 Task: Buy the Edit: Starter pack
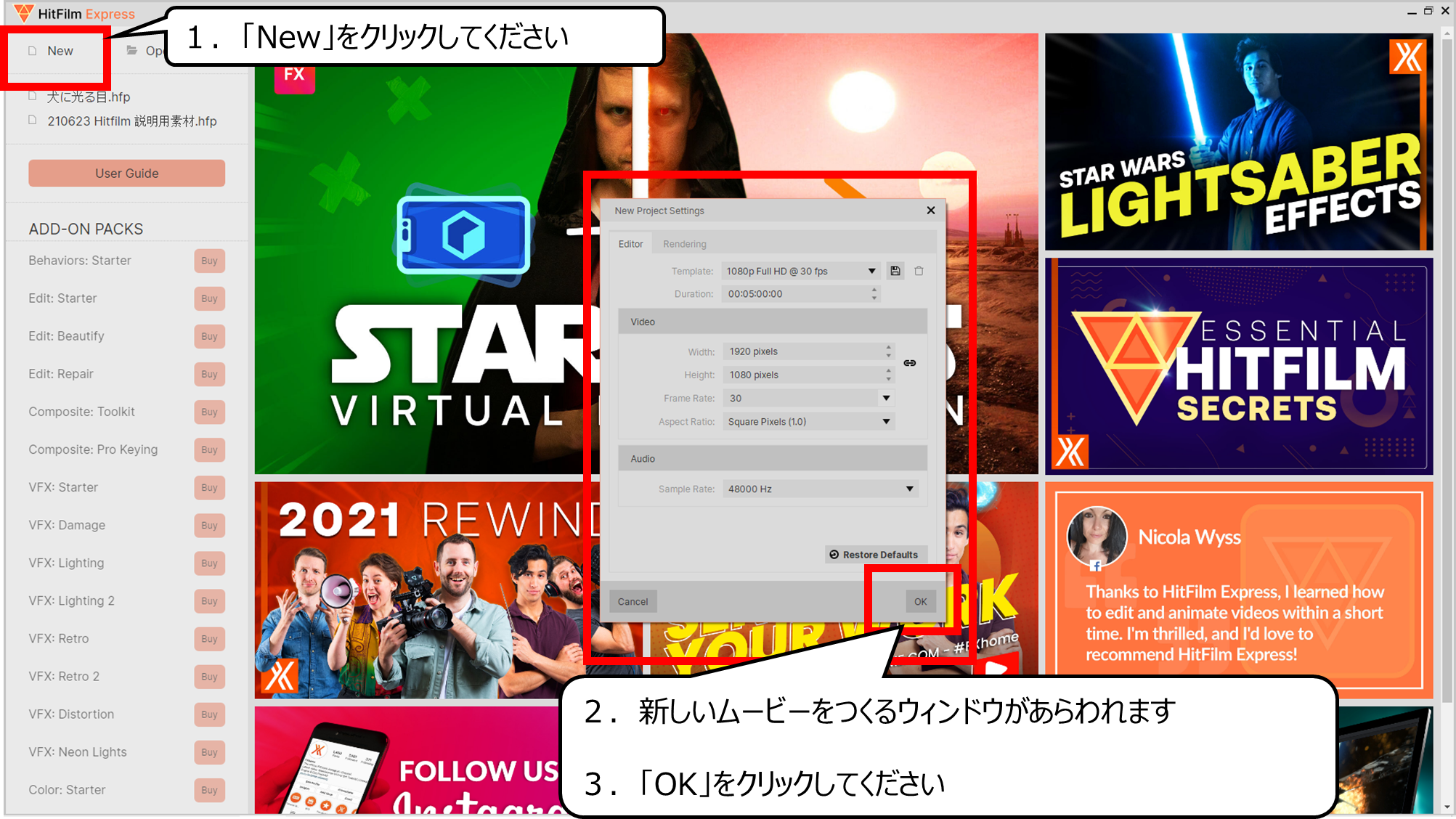(209, 298)
